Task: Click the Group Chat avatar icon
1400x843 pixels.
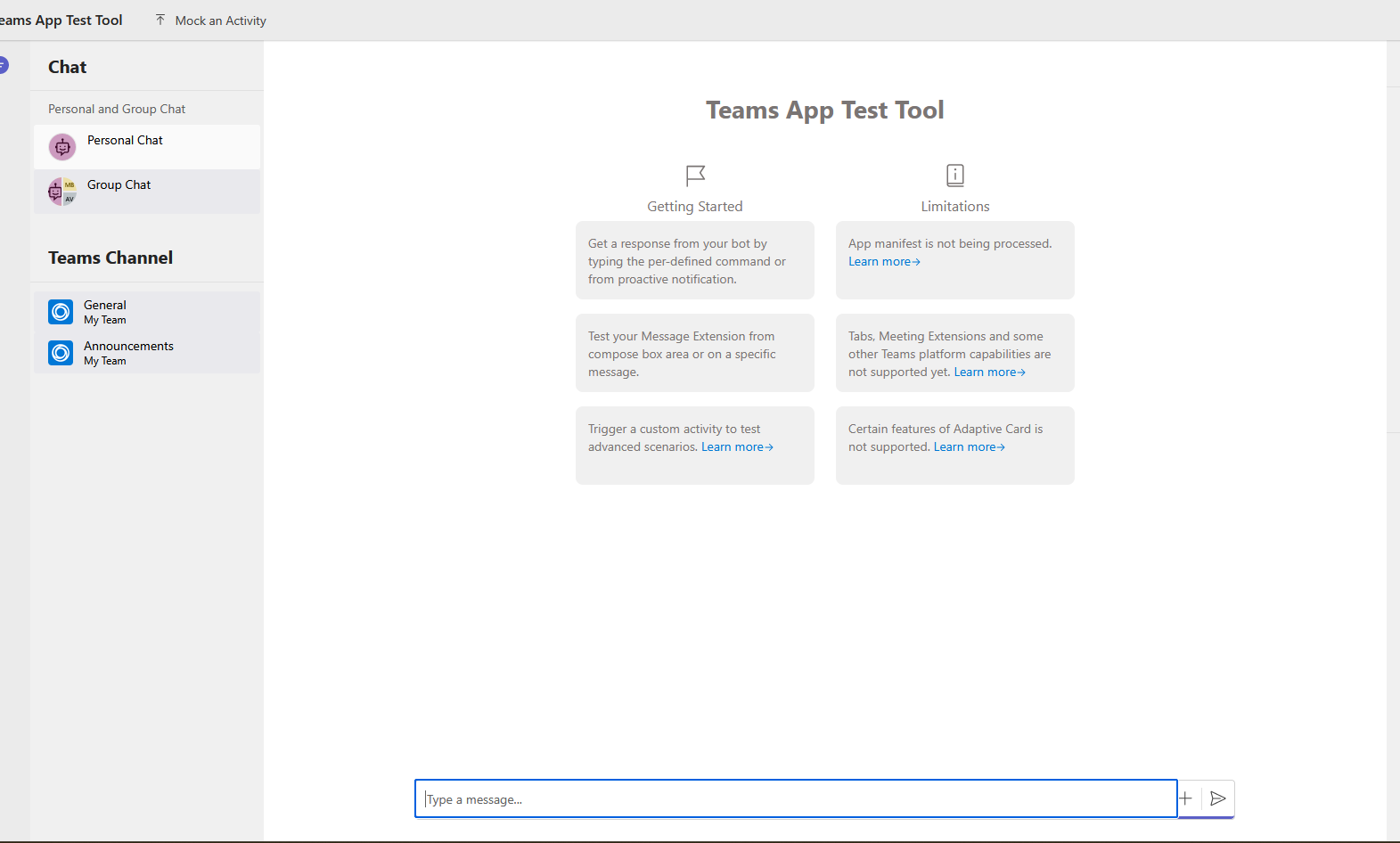Action: (62, 192)
